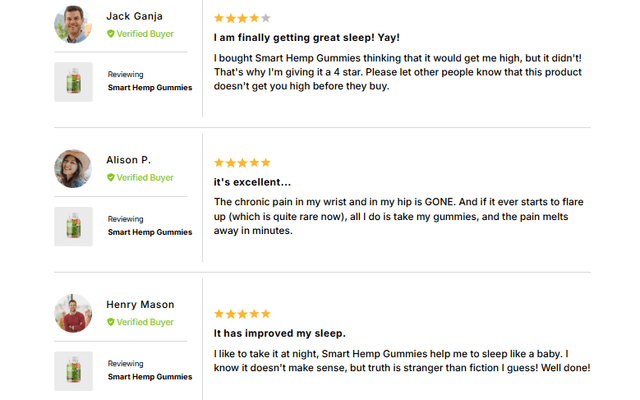Image resolution: width=640 pixels, height=400 pixels.
Task: Click the verified shield icon beside Henry Mason
Action: click(x=111, y=322)
